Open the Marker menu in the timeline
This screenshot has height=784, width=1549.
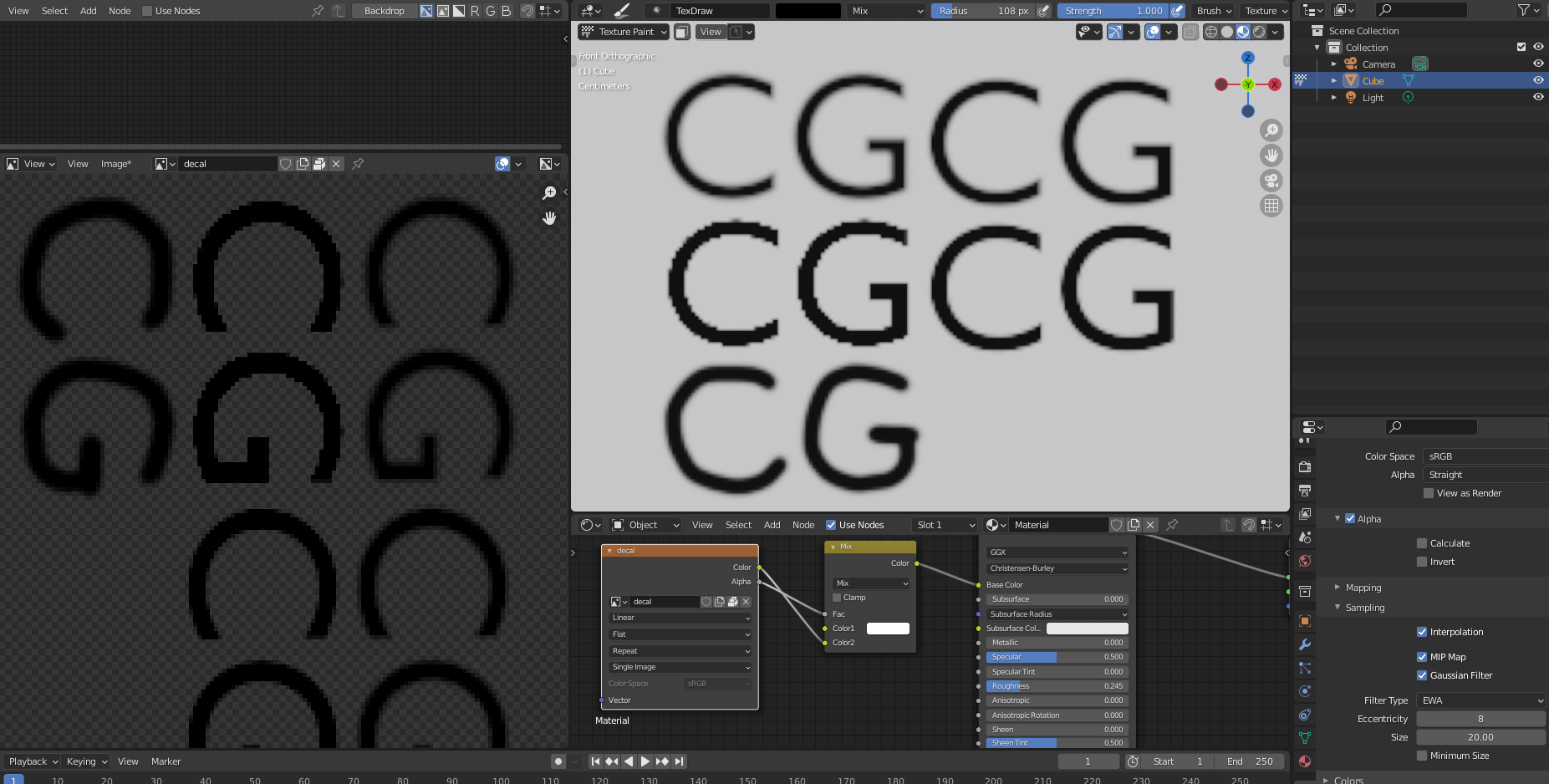[166, 761]
